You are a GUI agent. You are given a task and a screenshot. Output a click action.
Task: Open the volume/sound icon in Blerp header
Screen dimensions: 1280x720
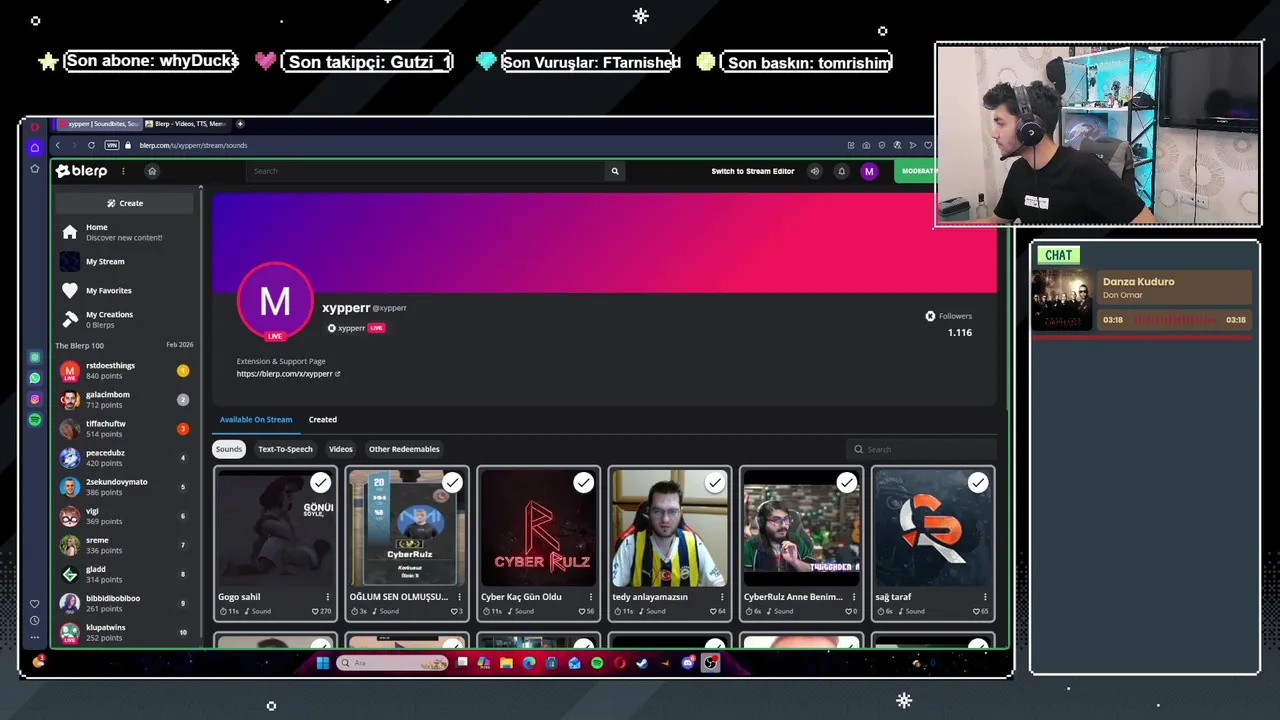click(x=814, y=171)
